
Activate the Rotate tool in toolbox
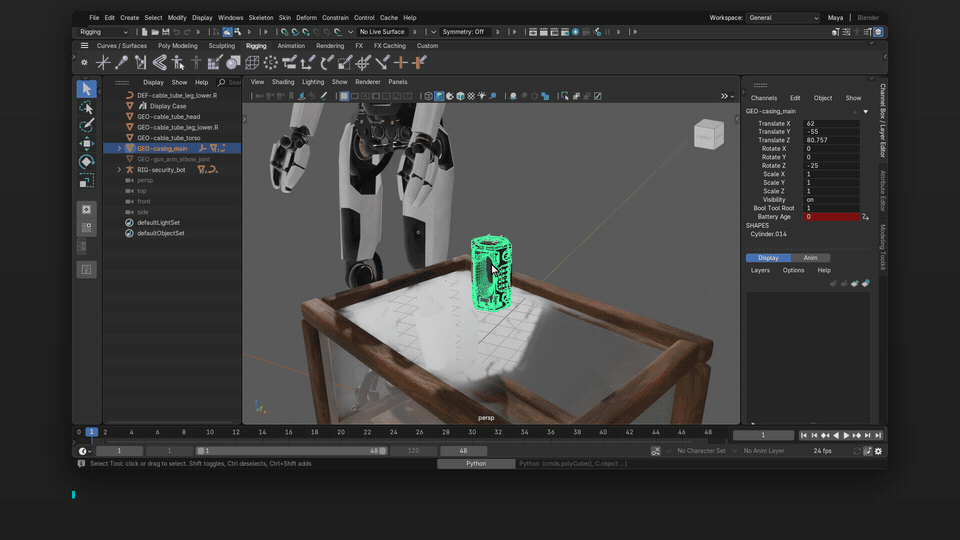86,162
